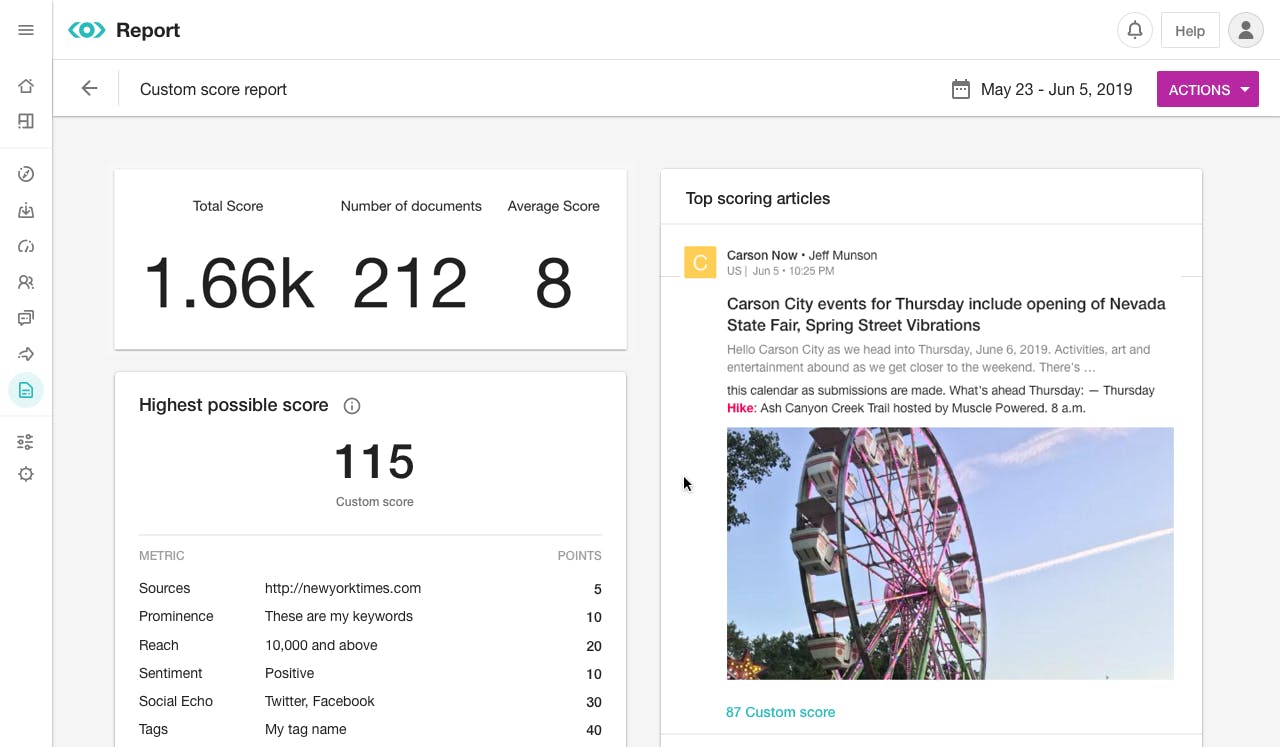The height and width of the screenshot is (747, 1280).
Task: Click 'My tag name' value
Action: [x=306, y=729]
